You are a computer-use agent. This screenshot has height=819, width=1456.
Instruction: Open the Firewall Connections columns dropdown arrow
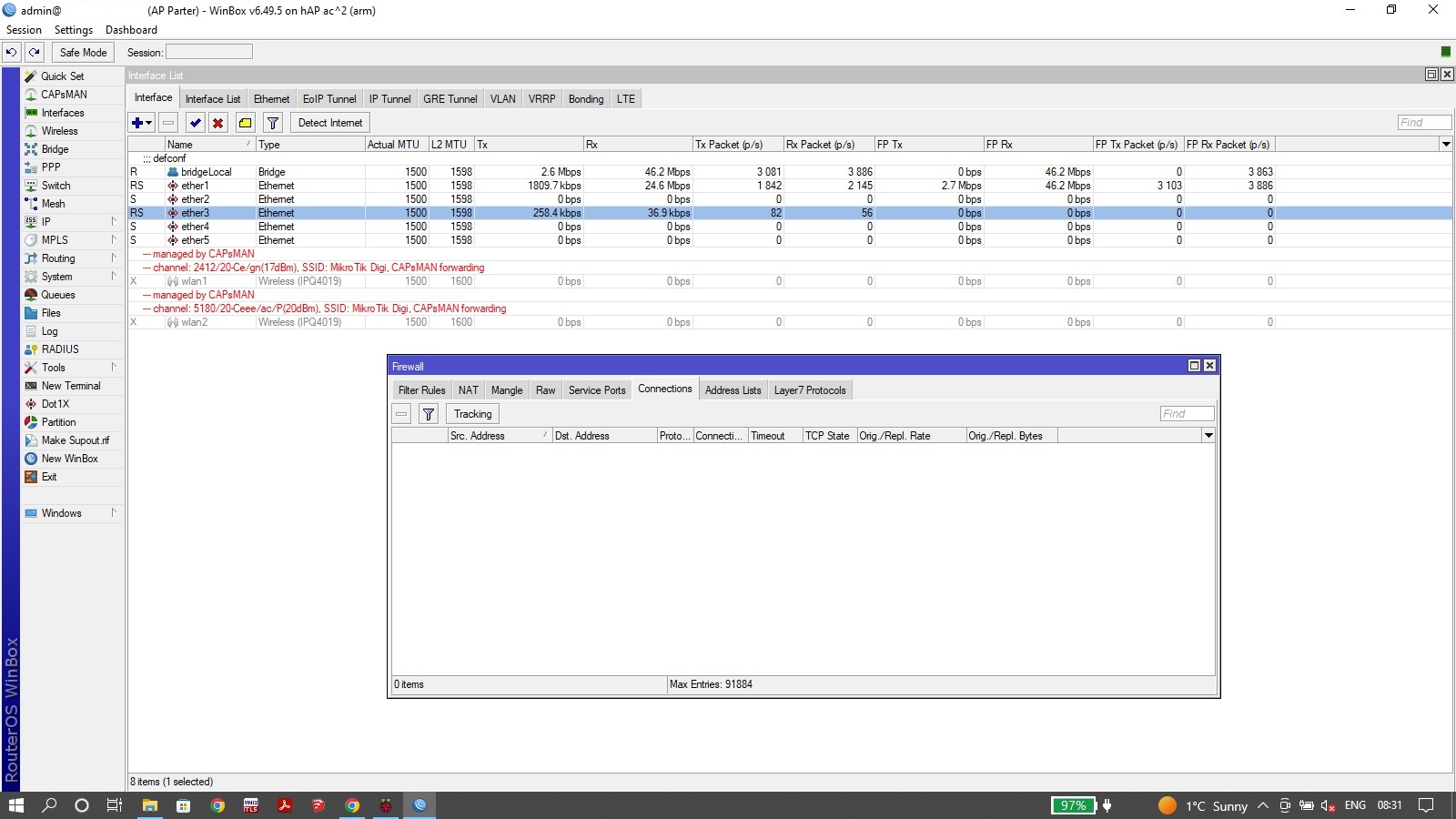click(1208, 436)
